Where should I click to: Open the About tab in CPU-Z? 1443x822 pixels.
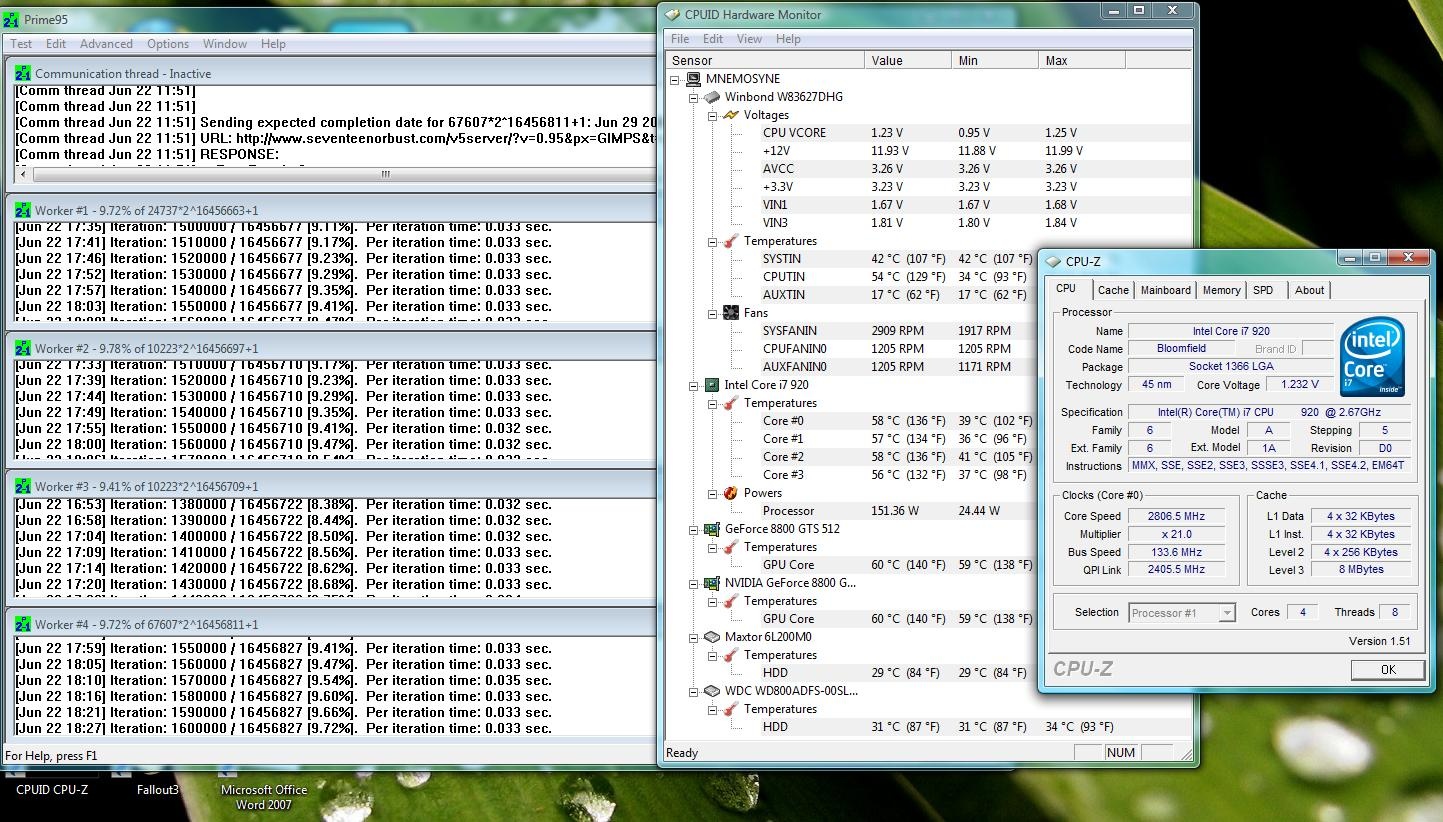(x=1309, y=290)
